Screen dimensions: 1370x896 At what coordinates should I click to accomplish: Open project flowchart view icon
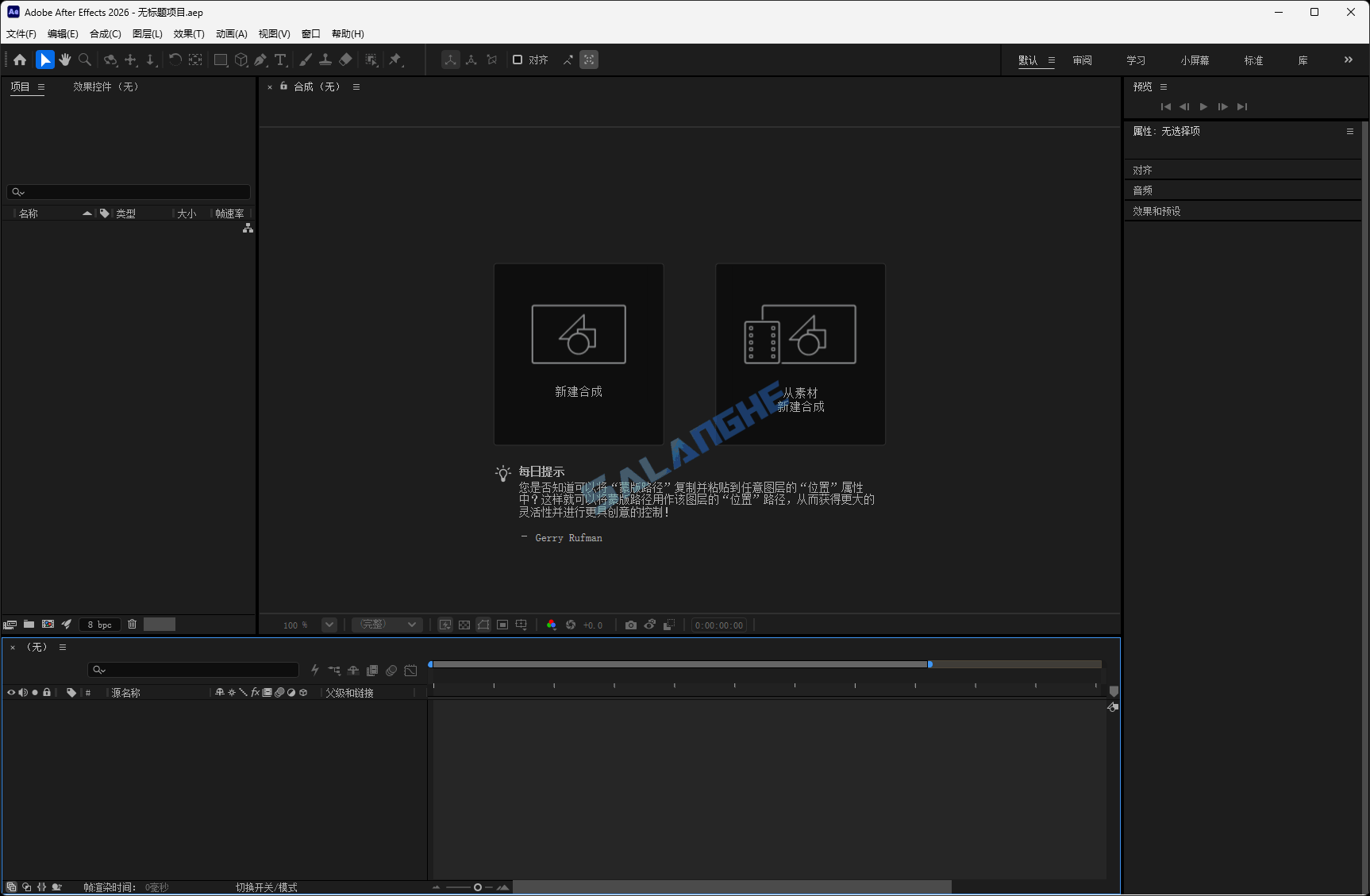[x=248, y=228]
